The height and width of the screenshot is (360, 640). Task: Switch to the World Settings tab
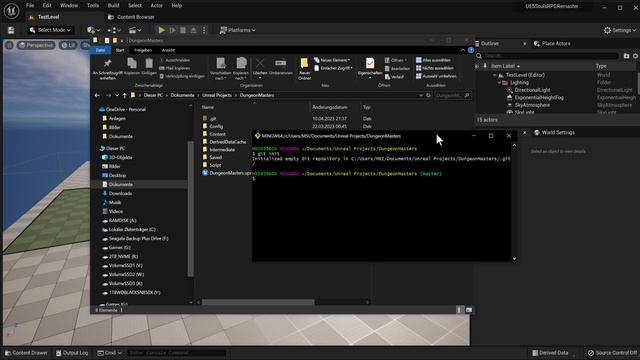pos(554,133)
